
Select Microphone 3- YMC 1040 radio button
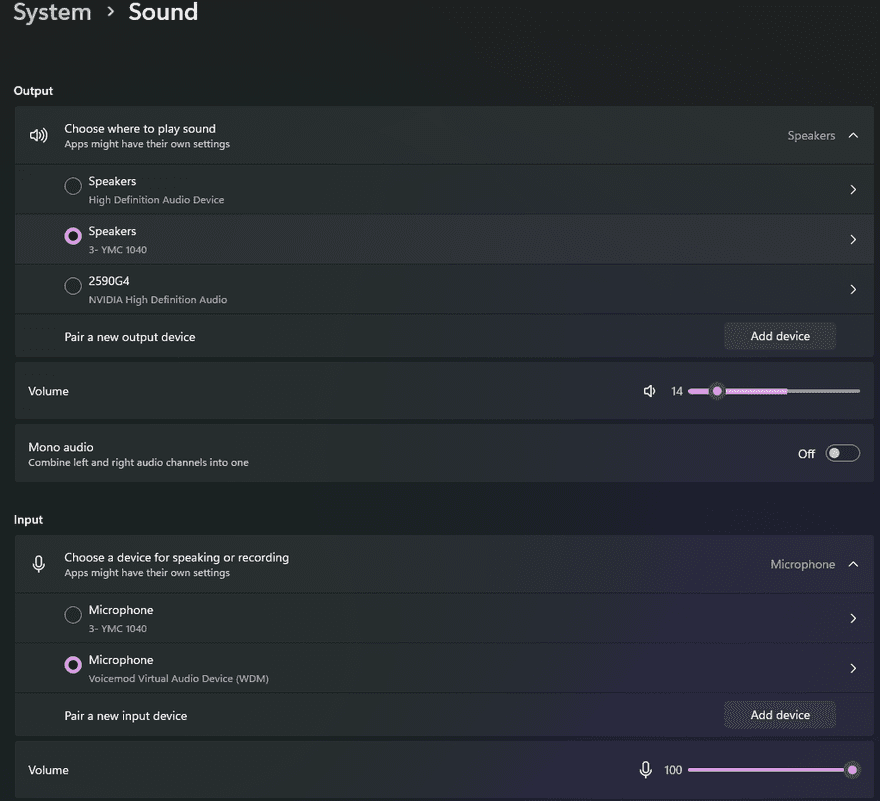[73, 615]
